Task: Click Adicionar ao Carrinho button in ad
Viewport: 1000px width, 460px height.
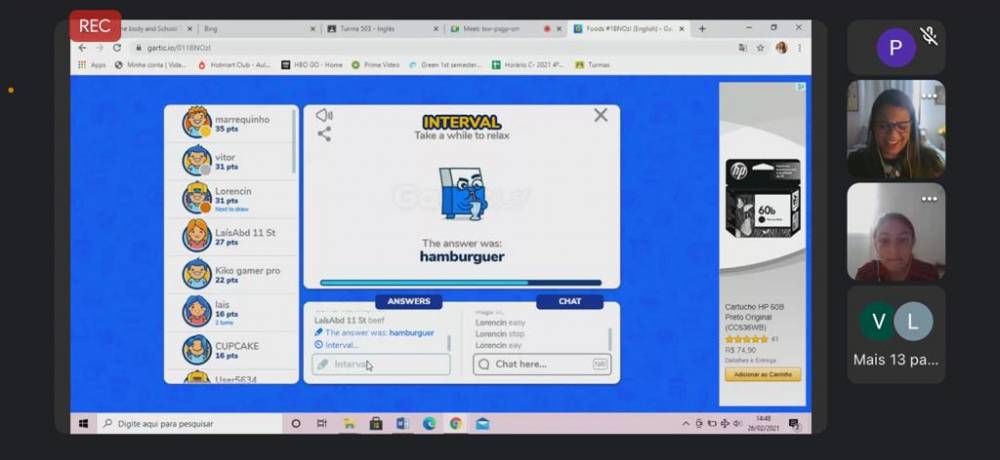Action: 762,374
